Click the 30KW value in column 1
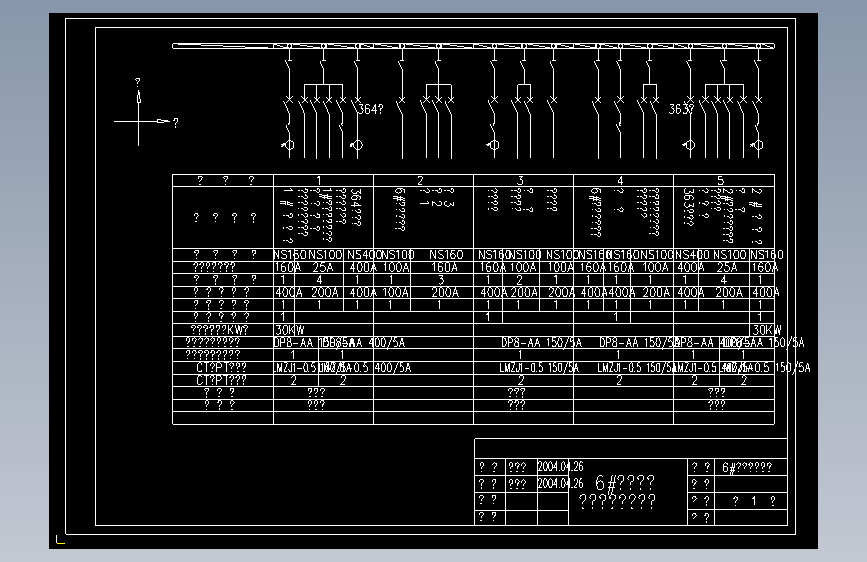Viewport: 867px width, 562px height. pyautogui.click(x=289, y=330)
